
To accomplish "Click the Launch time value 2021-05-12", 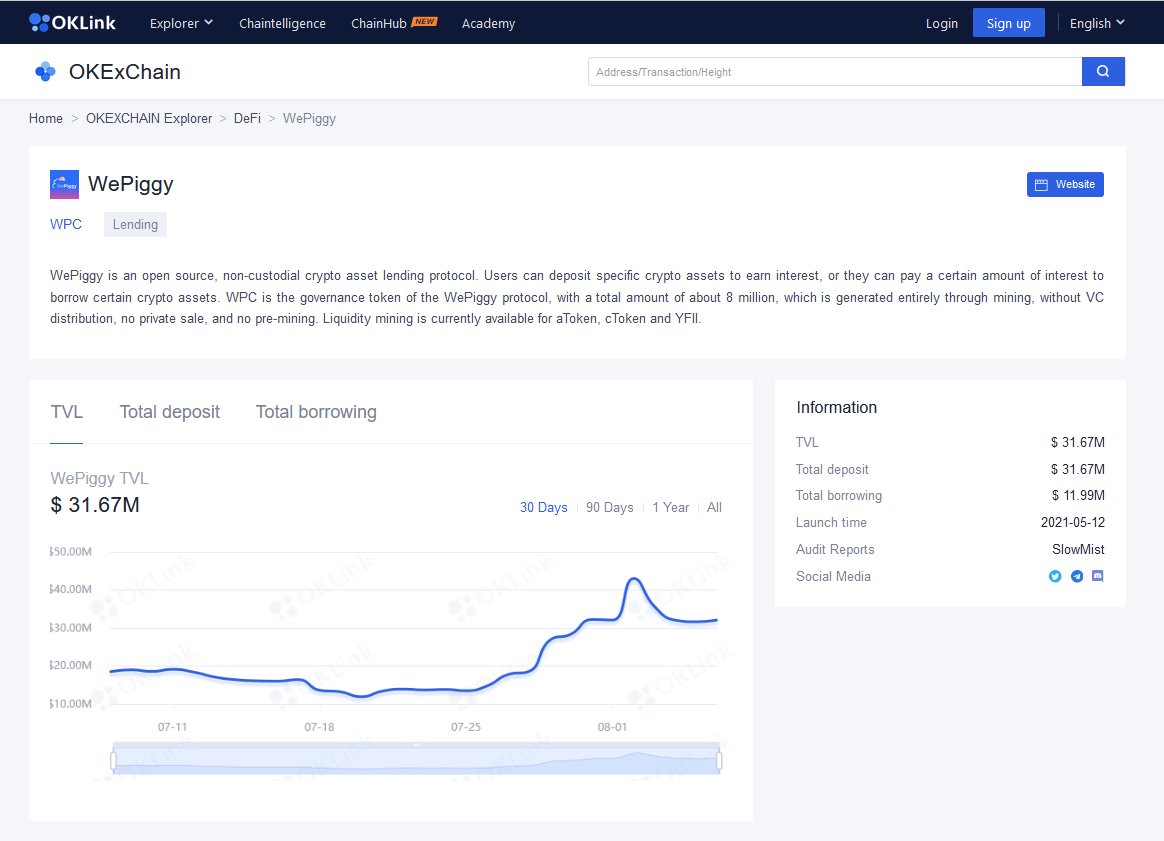I will point(1073,523).
